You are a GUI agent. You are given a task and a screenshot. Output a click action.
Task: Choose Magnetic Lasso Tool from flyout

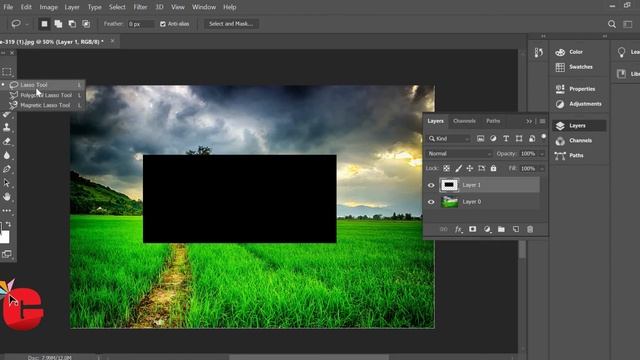[46, 105]
